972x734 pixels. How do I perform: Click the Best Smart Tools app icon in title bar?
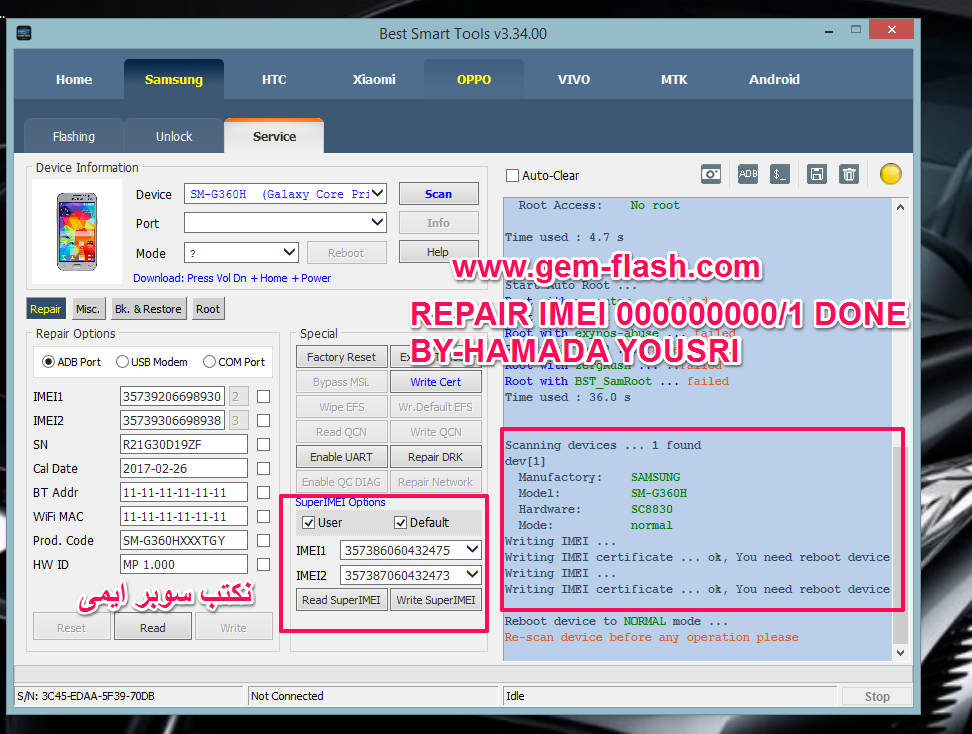pyautogui.click(x=24, y=33)
